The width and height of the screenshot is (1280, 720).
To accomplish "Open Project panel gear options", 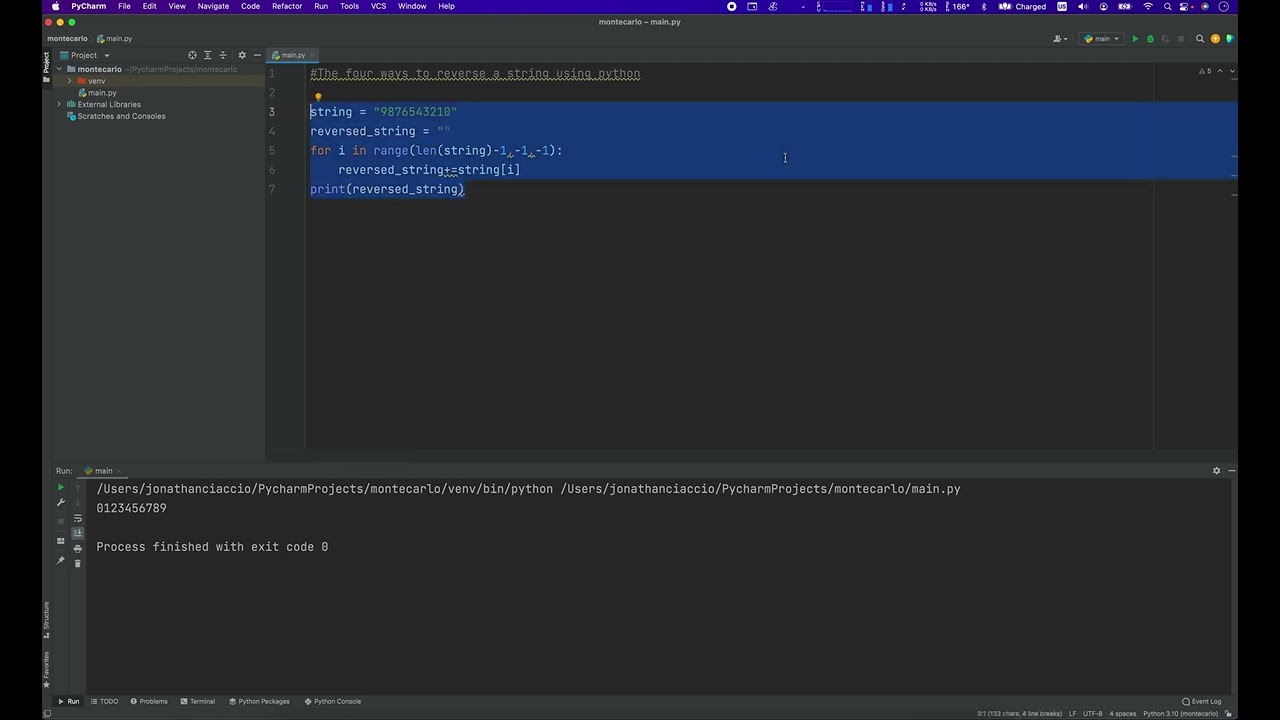I will [x=242, y=55].
